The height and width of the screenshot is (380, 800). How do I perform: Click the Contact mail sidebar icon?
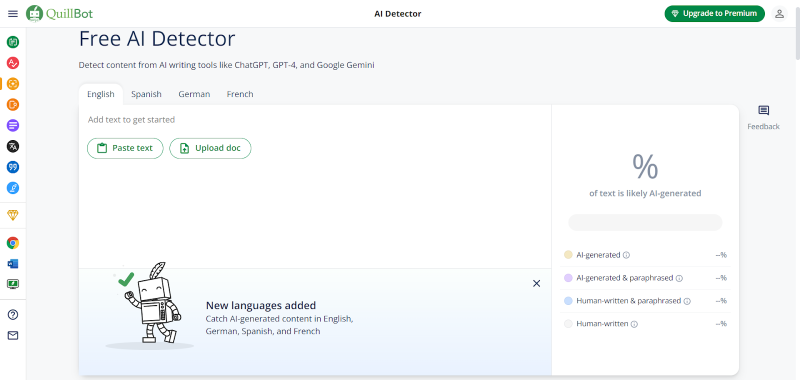pyautogui.click(x=13, y=335)
